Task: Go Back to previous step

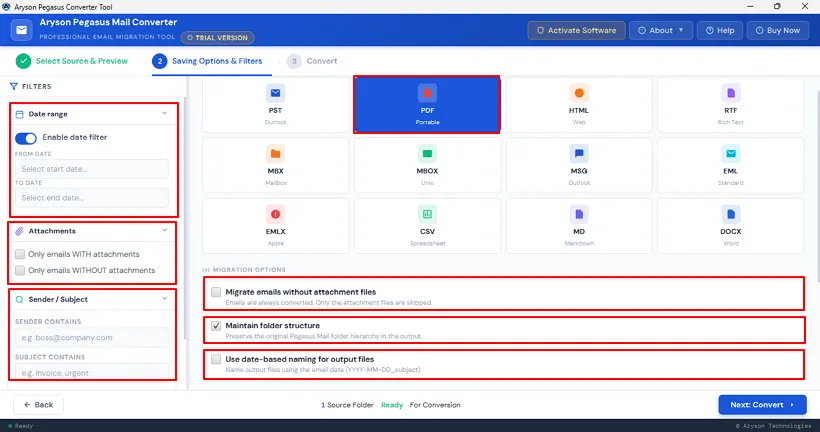Action: (x=38, y=405)
